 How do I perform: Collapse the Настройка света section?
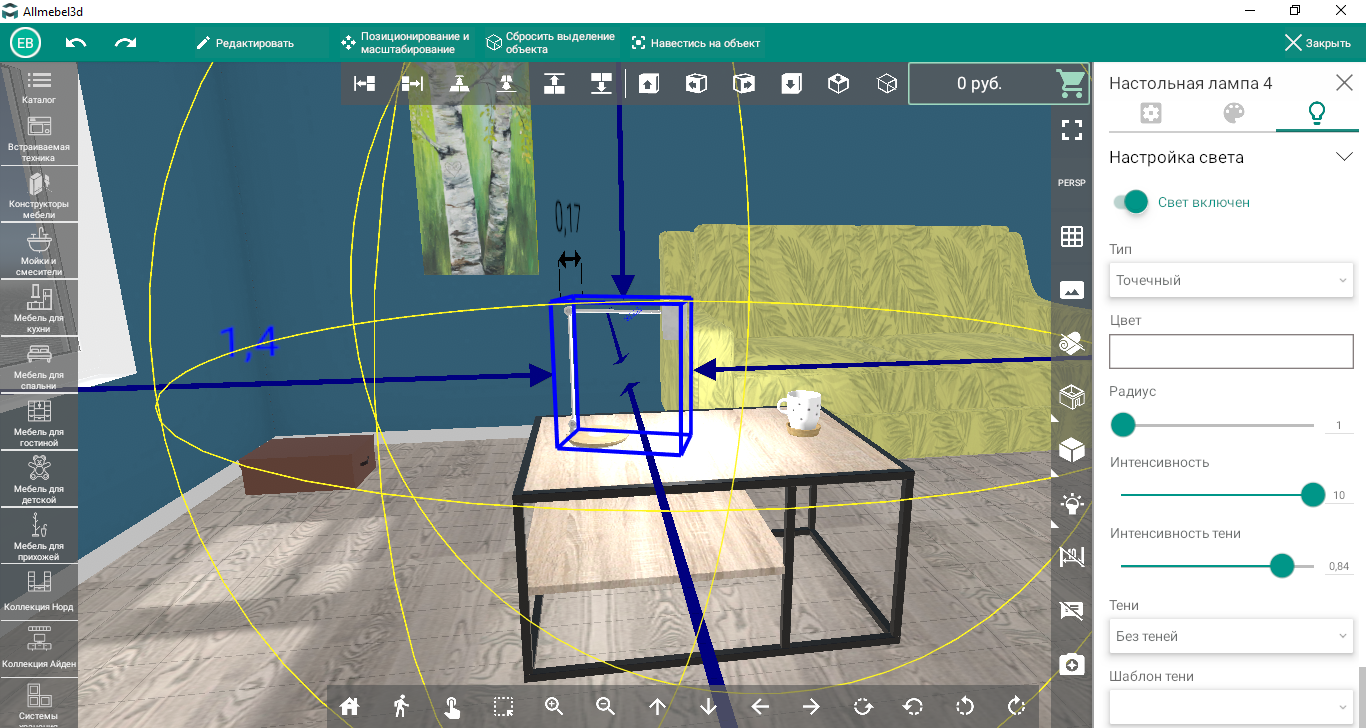1344,157
